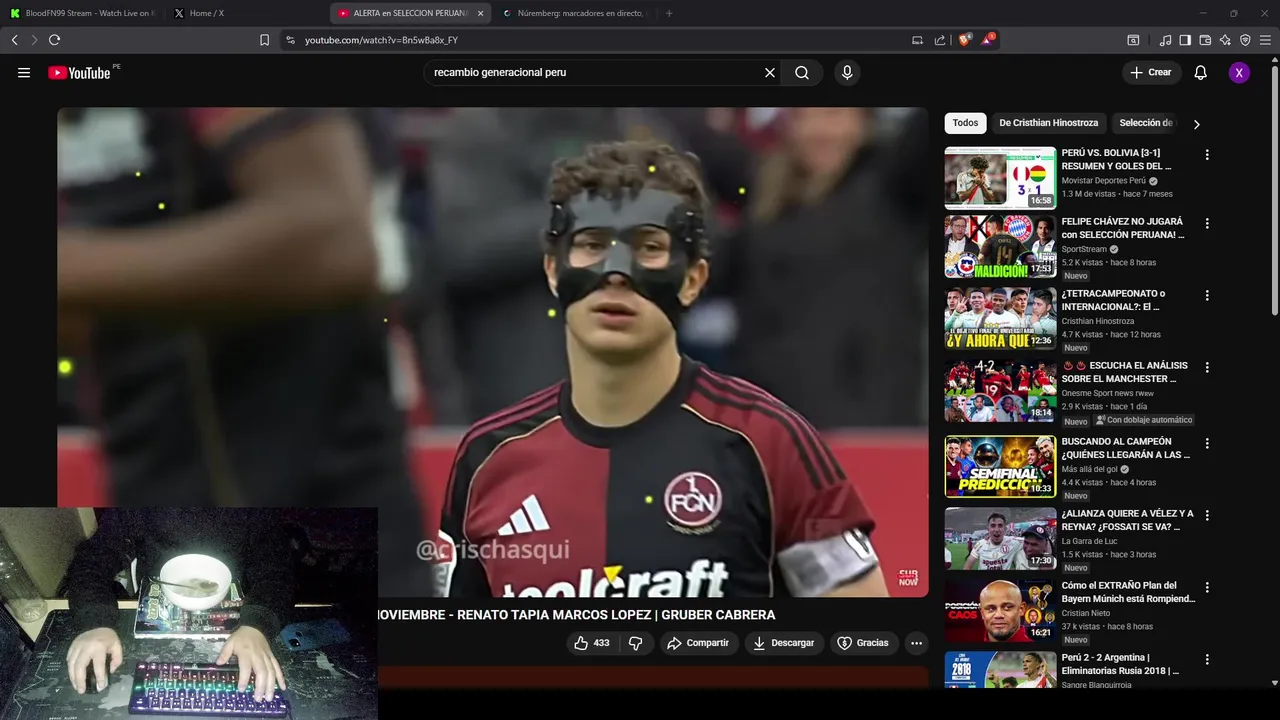
Task: Open the Movistar Deportes Perú channel link
Action: 1103,181
